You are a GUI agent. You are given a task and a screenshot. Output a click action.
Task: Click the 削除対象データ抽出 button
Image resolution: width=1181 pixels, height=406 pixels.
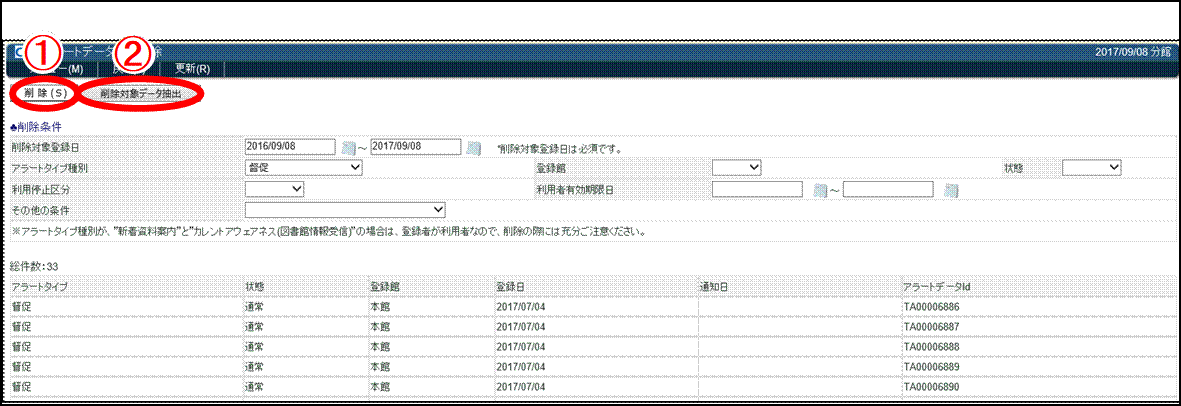141,94
